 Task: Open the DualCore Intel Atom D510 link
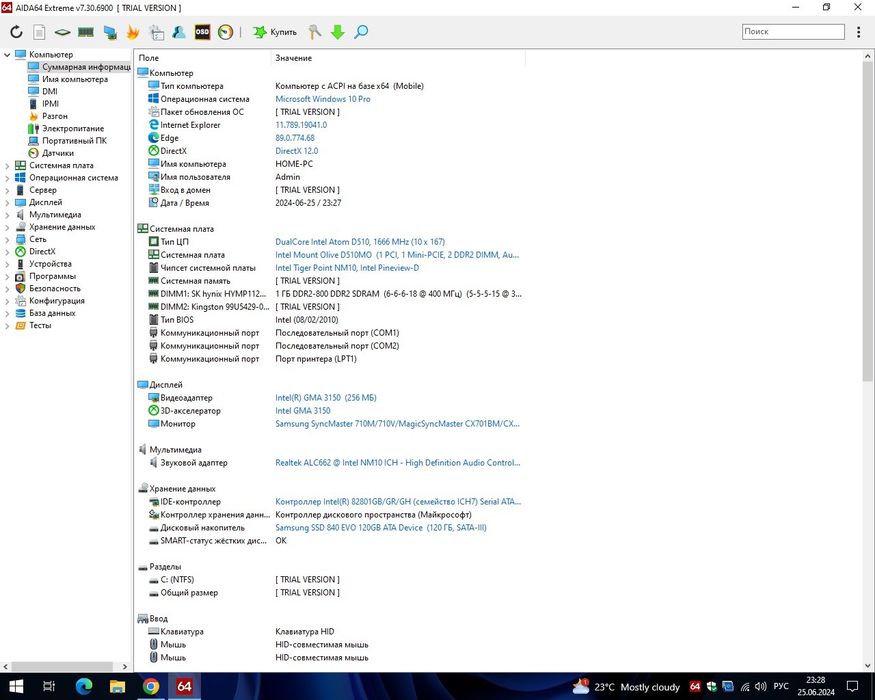click(360, 242)
